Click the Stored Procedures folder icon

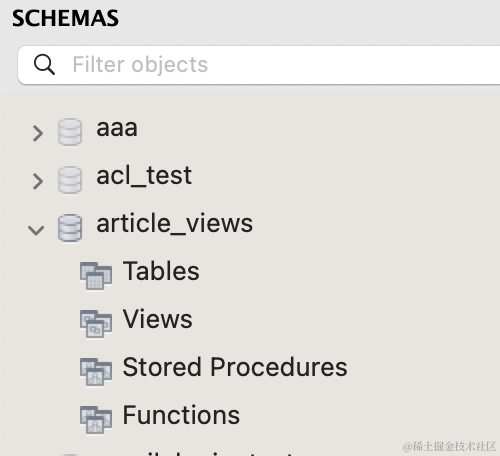pos(96,372)
